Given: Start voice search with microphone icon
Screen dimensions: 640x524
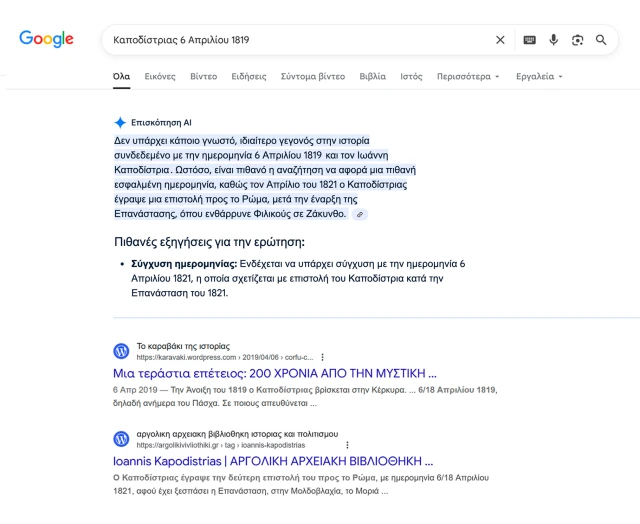Looking at the screenshot, I should point(553,40).
